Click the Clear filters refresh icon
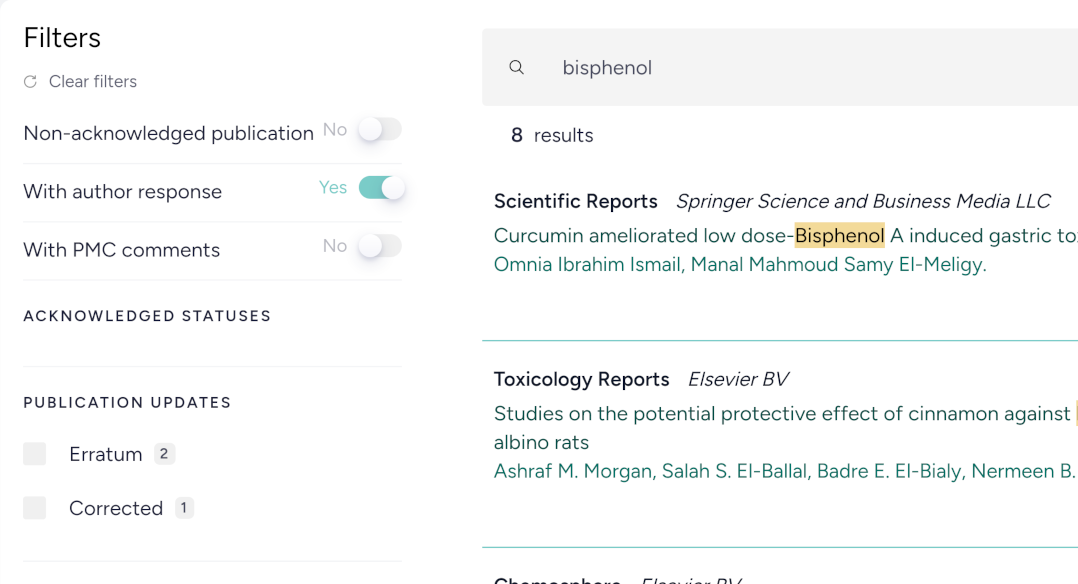Viewport: 1078px width, 584px height. (28, 81)
